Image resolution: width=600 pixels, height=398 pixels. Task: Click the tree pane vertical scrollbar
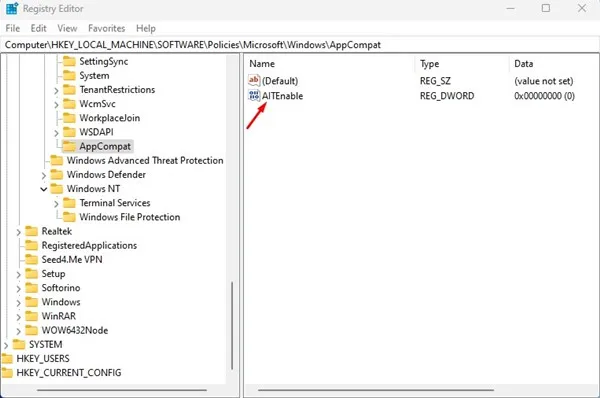point(232,325)
